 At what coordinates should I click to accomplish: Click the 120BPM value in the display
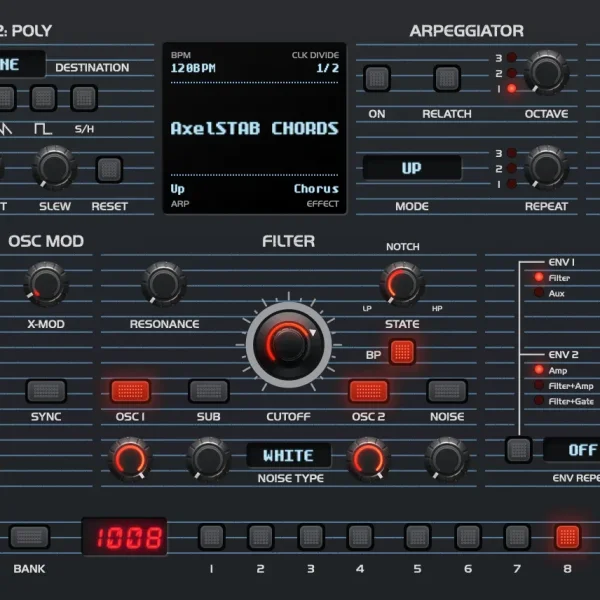193,68
